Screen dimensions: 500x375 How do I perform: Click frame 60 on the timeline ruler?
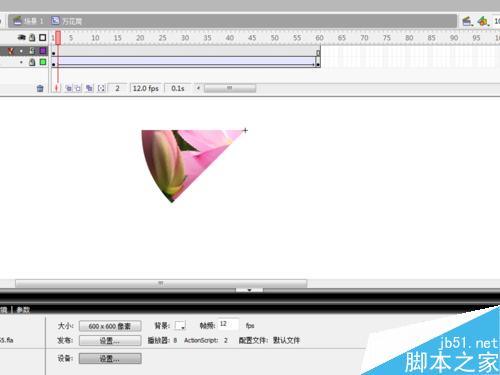pos(319,38)
